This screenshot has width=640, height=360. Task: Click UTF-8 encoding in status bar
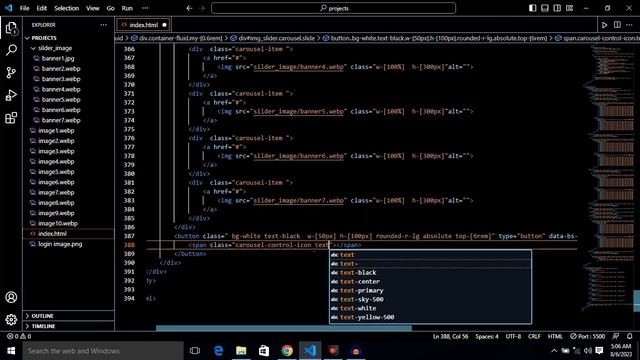(x=513, y=336)
